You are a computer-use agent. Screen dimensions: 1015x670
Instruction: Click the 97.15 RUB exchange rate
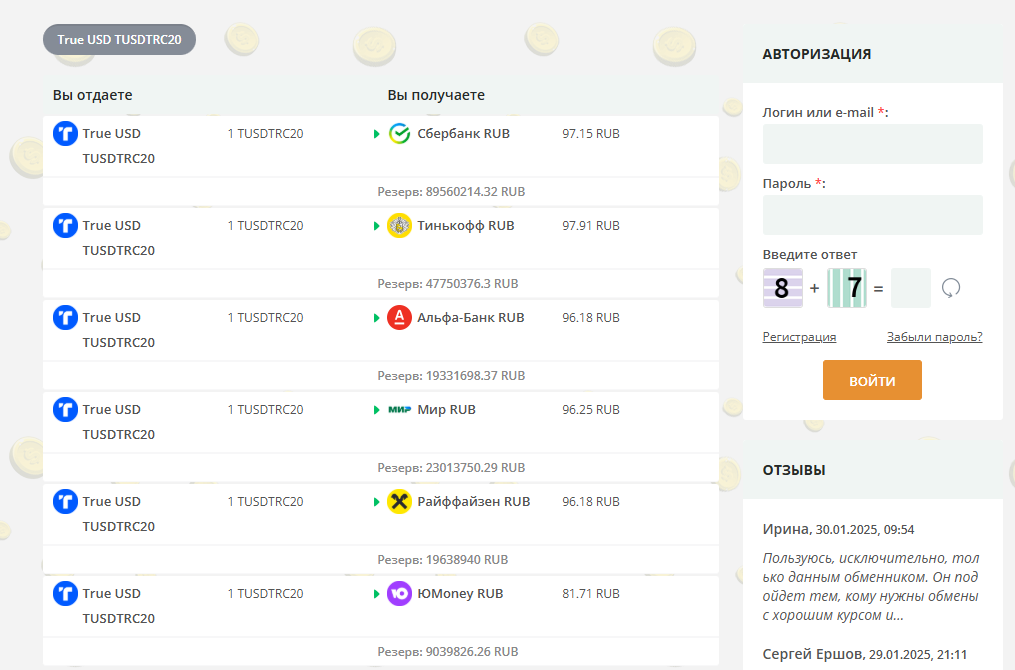(x=590, y=133)
